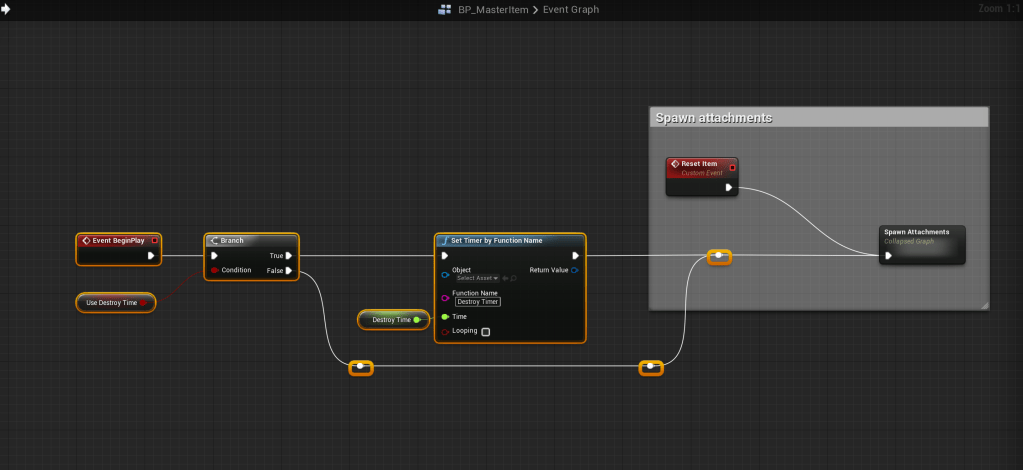This screenshot has height=470, width=1023.
Task: Click the green Time input pin
Action: click(x=445, y=316)
